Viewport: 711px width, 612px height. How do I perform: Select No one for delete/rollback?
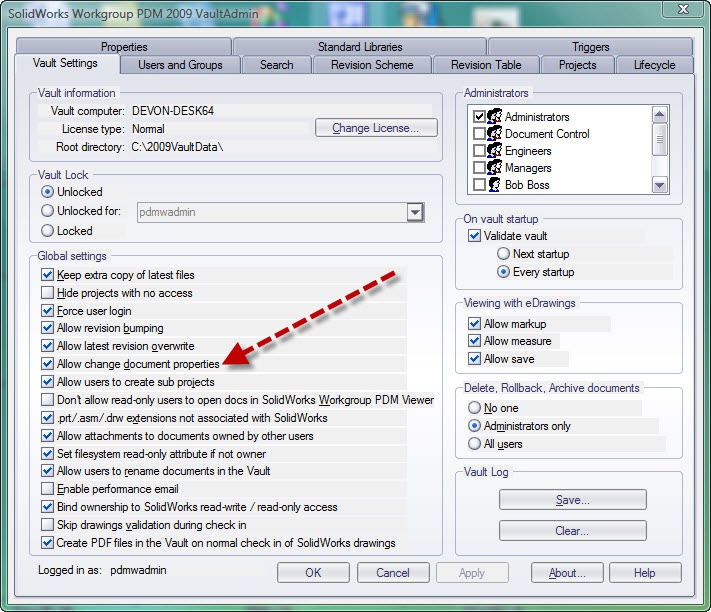[x=474, y=408]
